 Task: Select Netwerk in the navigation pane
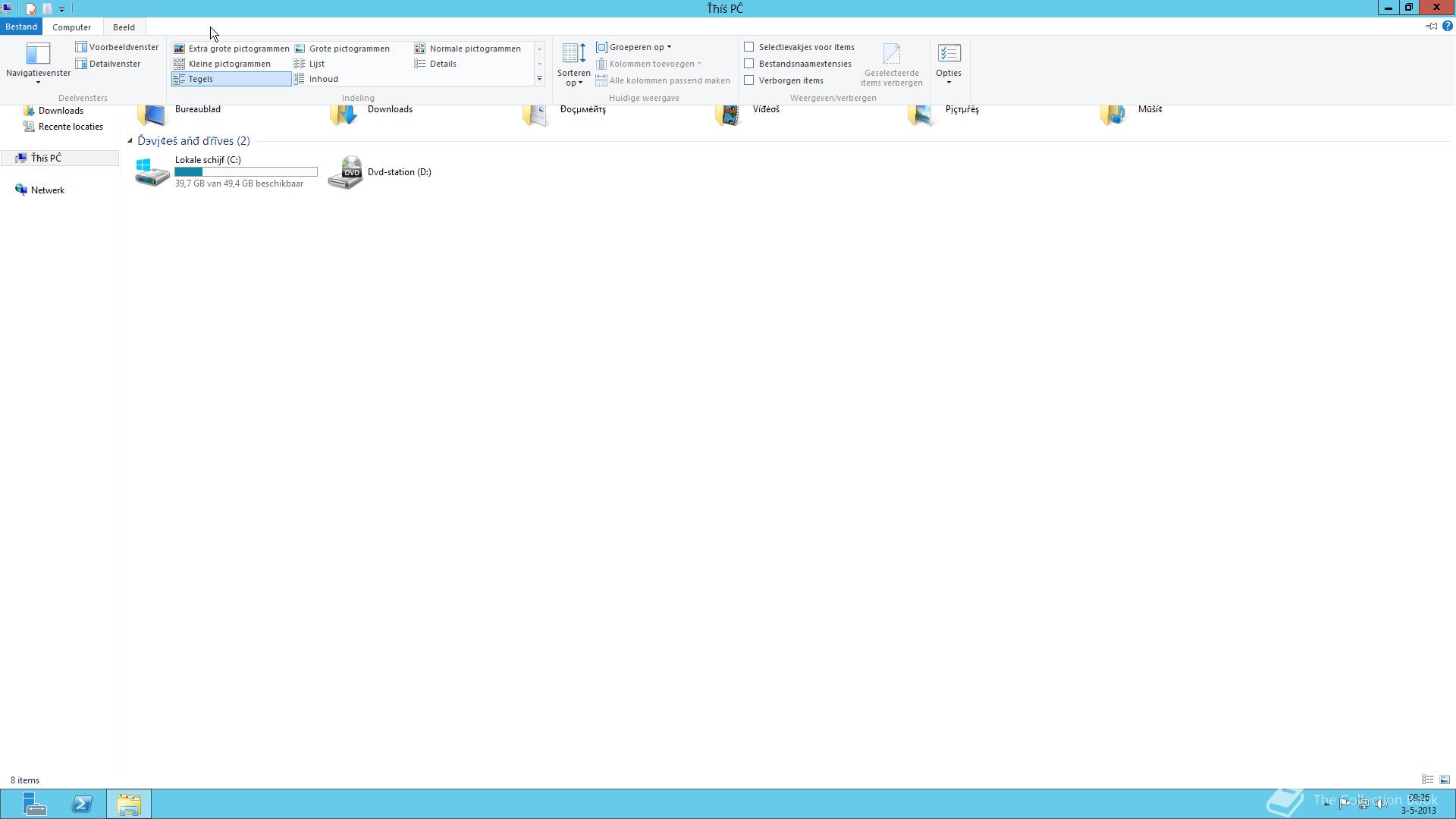[x=47, y=190]
